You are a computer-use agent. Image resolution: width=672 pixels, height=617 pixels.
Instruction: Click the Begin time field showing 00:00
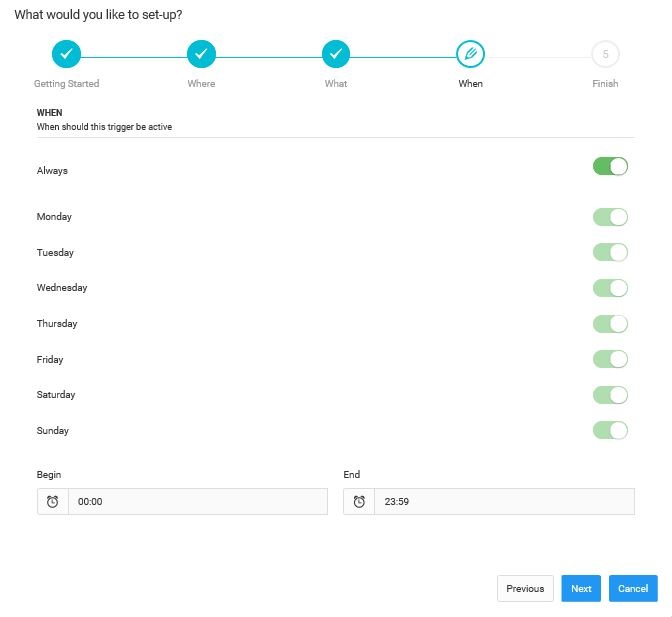tap(197, 502)
